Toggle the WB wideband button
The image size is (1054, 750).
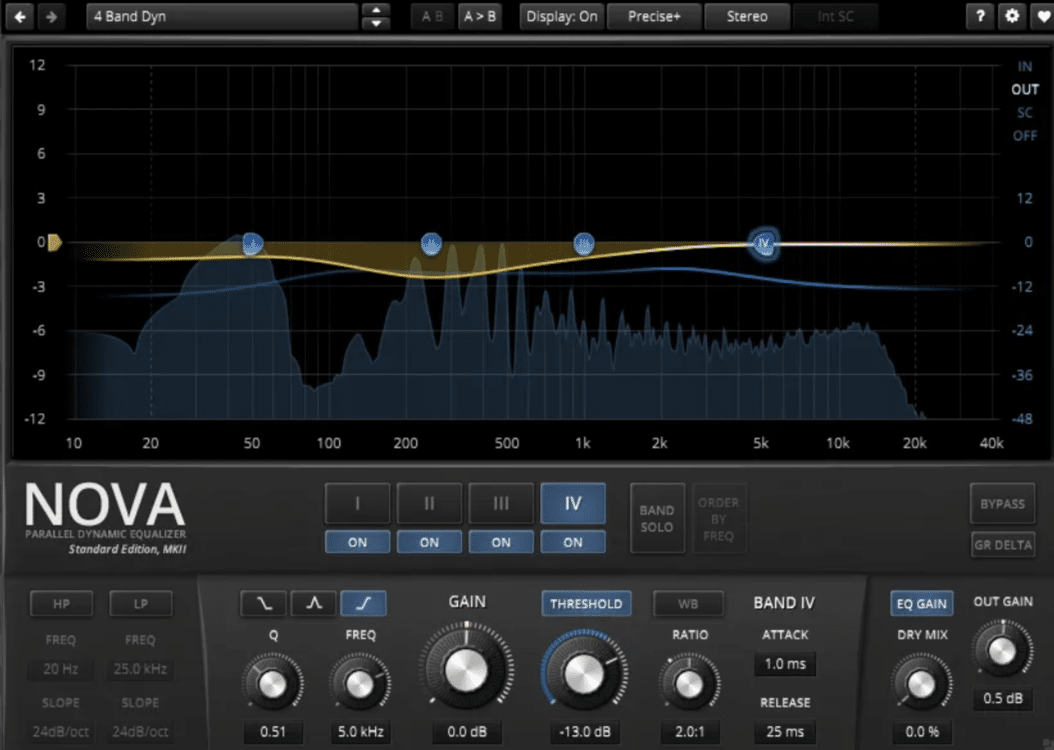point(688,603)
